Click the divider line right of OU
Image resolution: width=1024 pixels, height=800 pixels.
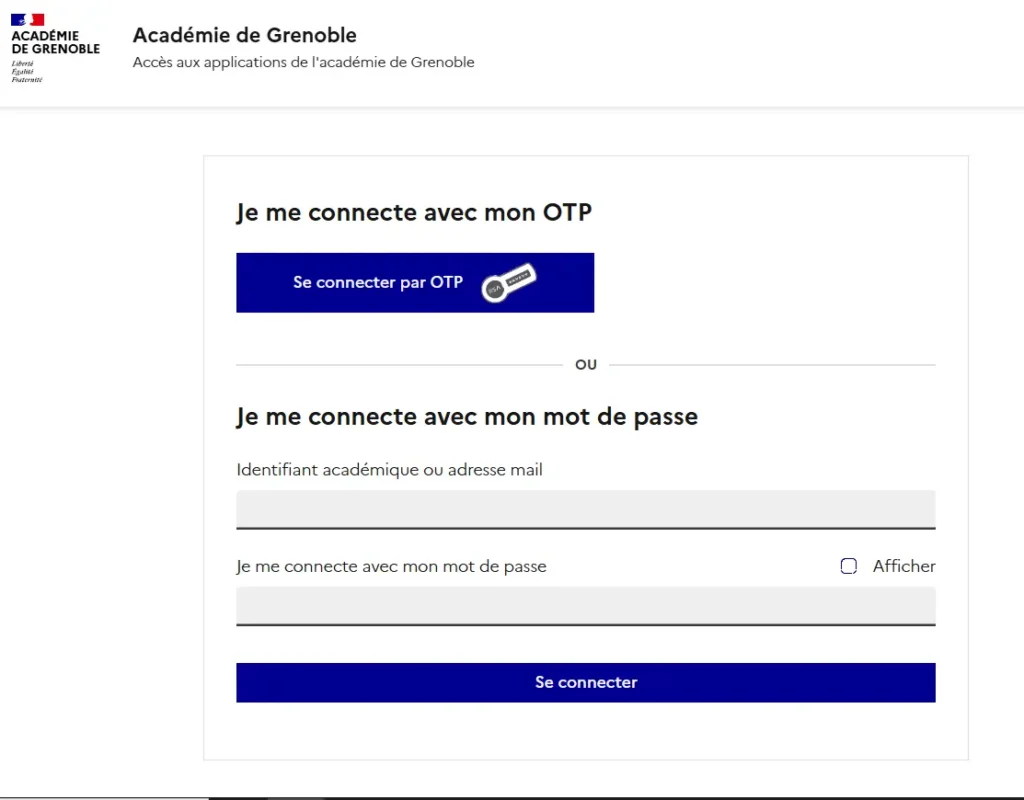point(772,364)
